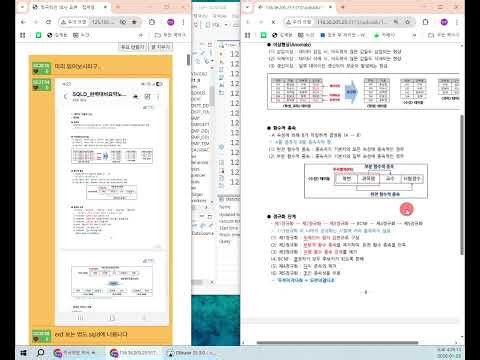Open green bookmark icon in left browser

point(38,35)
